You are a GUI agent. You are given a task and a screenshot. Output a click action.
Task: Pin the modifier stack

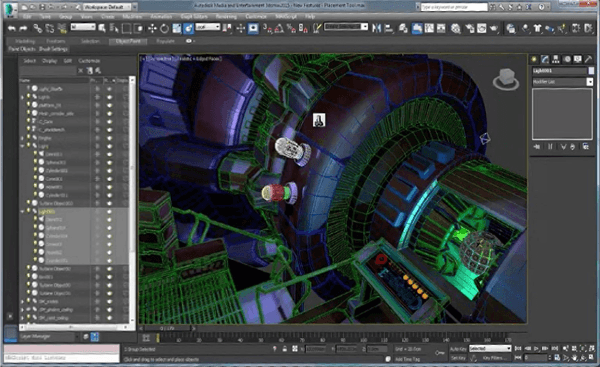click(x=537, y=147)
